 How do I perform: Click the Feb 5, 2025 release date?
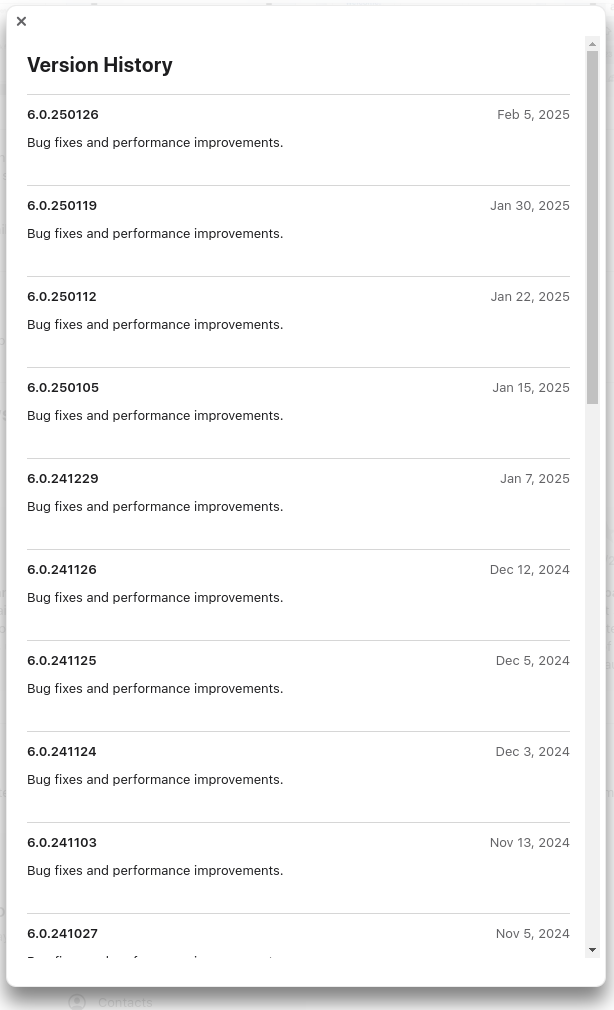click(533, 115)
